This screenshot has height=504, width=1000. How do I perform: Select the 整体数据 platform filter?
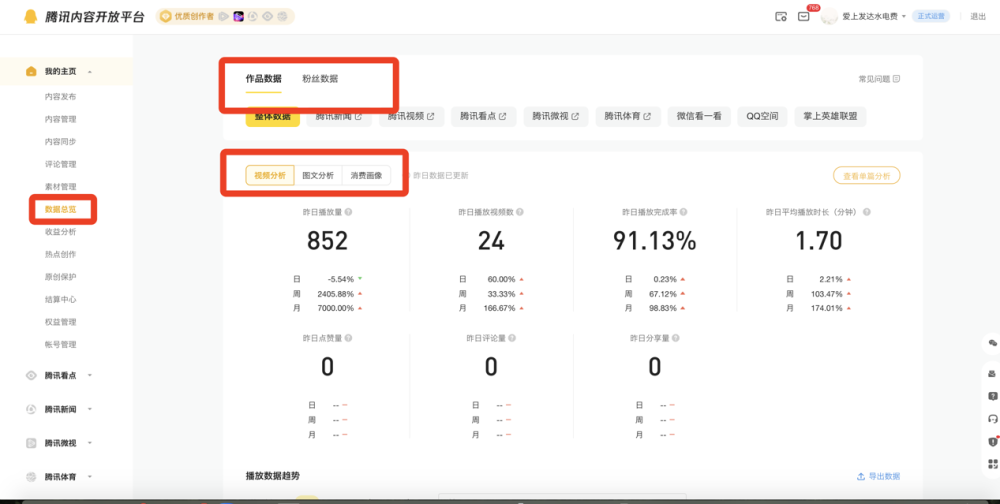coord(272,116)
